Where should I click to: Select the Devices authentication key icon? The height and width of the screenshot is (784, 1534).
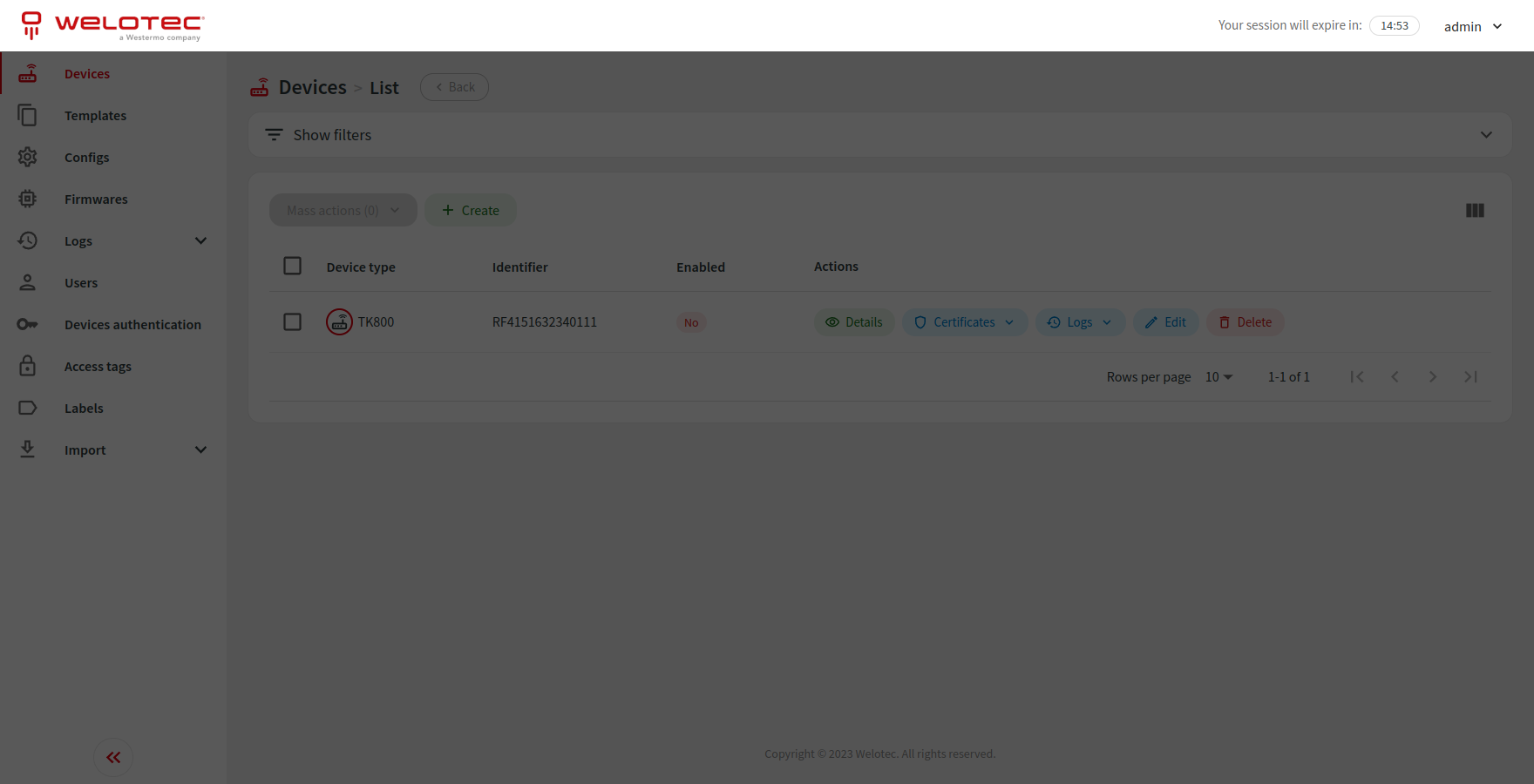(x=27, y=324)
